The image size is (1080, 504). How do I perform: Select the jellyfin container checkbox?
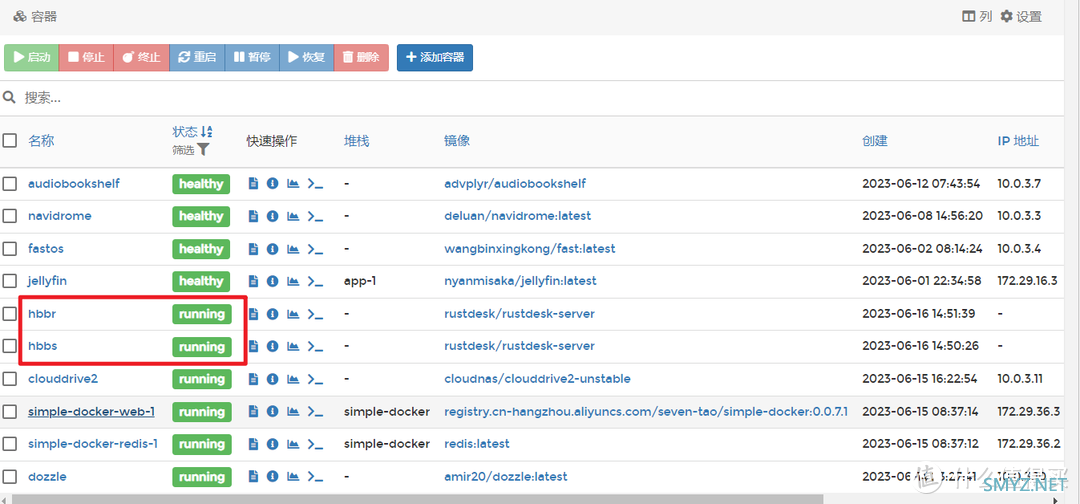coord(10,281)
